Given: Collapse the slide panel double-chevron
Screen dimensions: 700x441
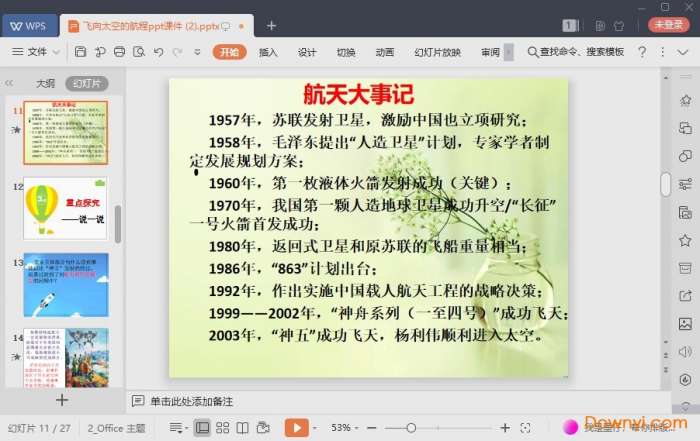Looking at the screenshot, I should pyautogui.click(x=9, y=83).
